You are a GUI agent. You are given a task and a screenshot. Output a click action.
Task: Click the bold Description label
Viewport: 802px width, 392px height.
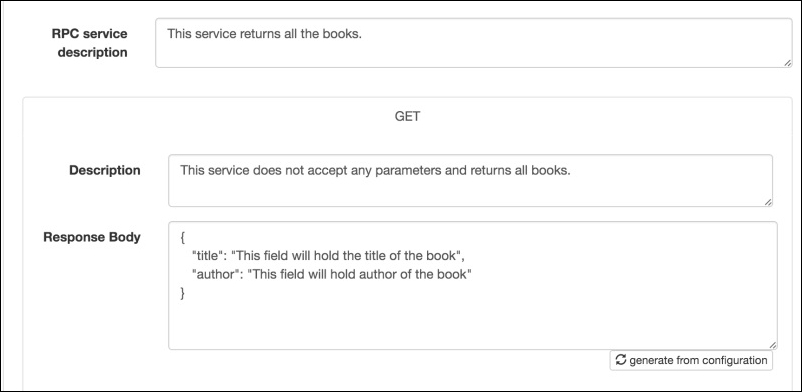pos(104,170)
